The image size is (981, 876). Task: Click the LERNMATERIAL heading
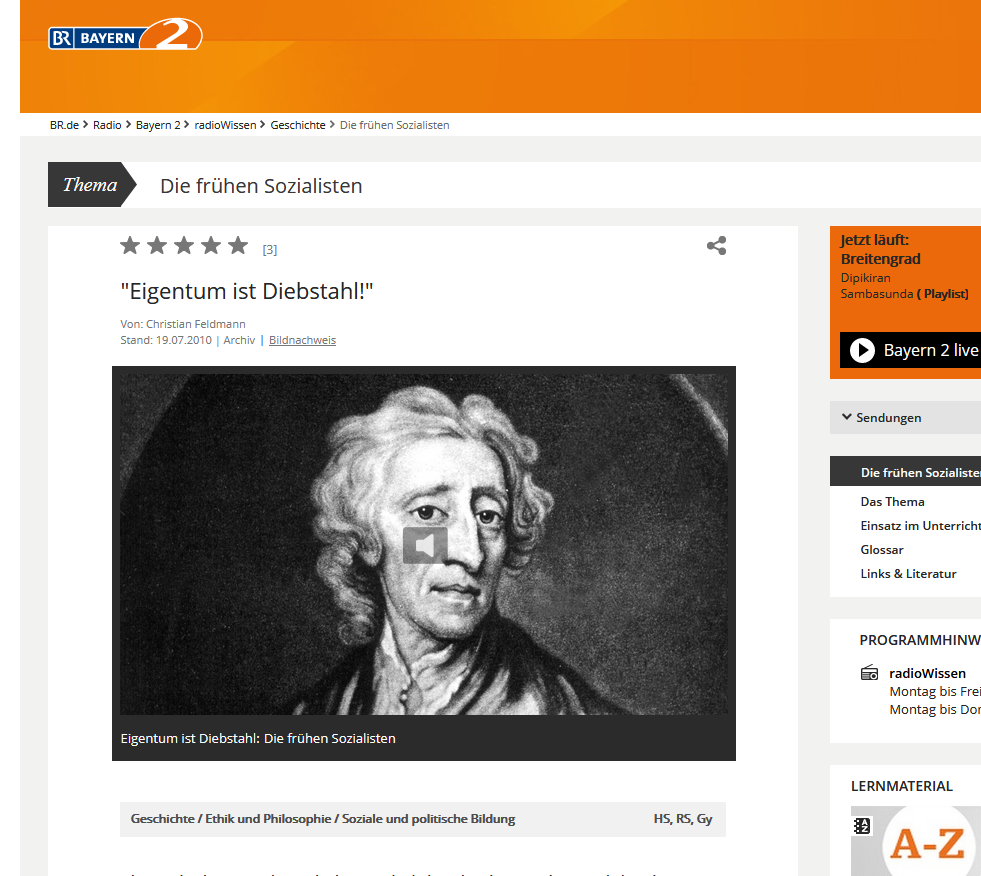coord(902,787)
